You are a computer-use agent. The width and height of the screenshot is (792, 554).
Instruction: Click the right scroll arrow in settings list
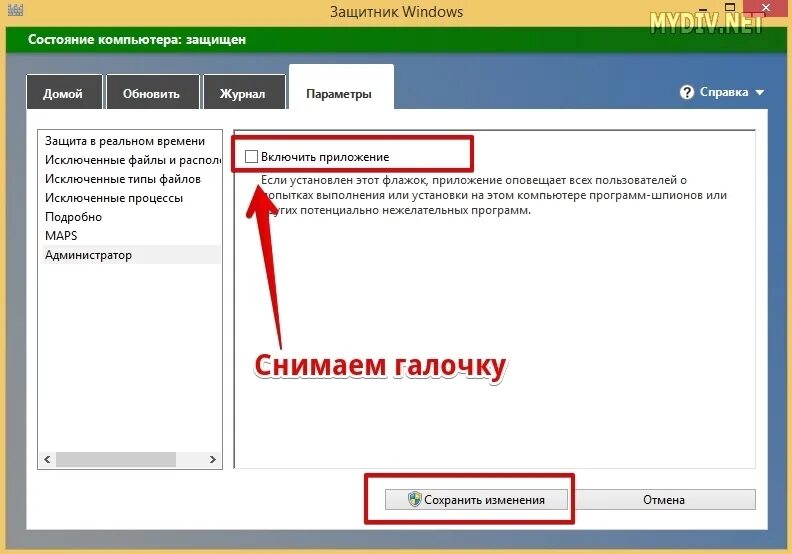coord(213,459)
